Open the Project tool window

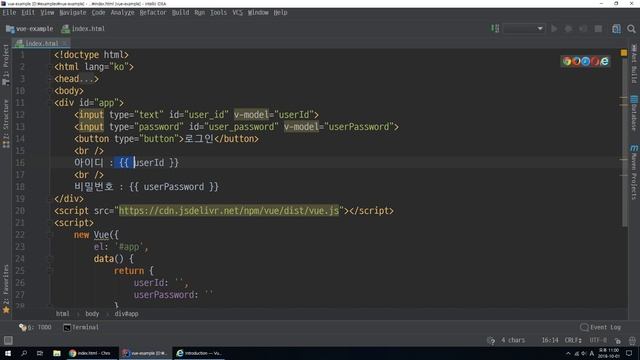pos(6,64)
